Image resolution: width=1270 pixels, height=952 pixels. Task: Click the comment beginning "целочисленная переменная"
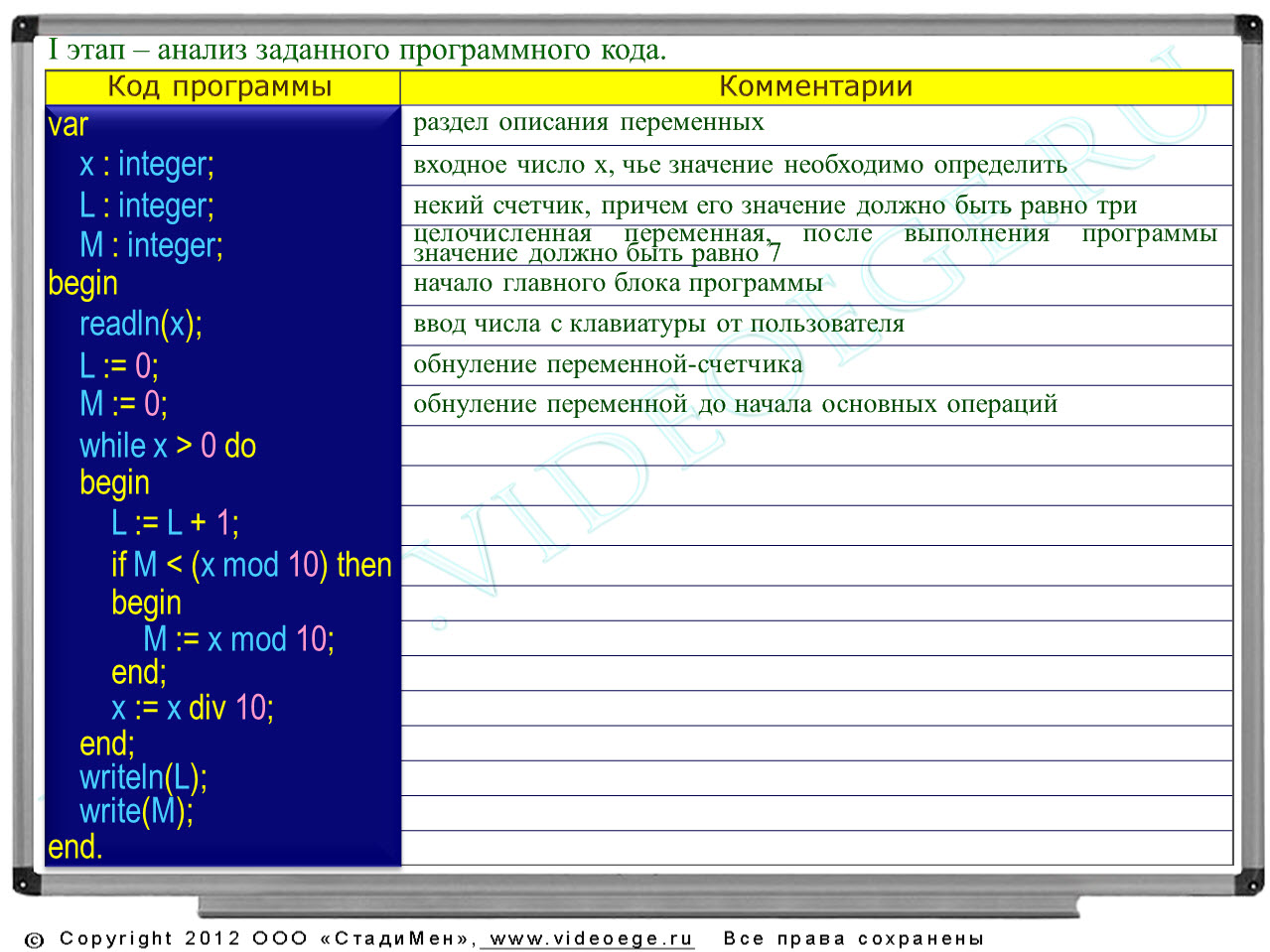(x=815, y=243)
